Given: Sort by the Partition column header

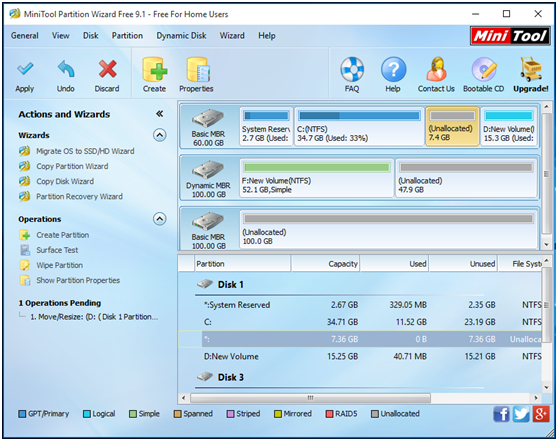Looking at the screenshot, I should (243, 264).
